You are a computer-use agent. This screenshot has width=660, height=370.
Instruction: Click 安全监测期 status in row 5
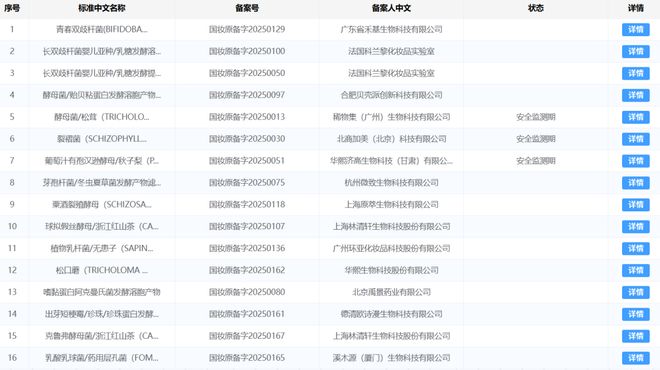point(536,117)
